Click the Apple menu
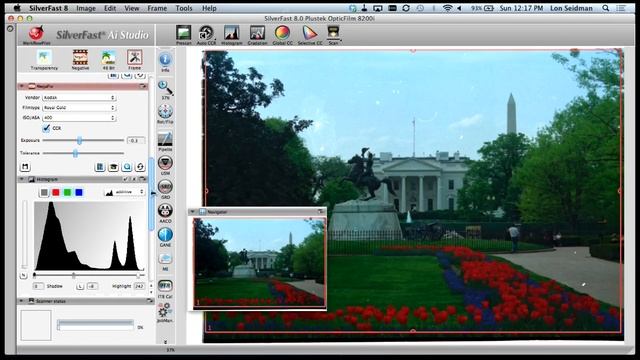 pos(17,8)
